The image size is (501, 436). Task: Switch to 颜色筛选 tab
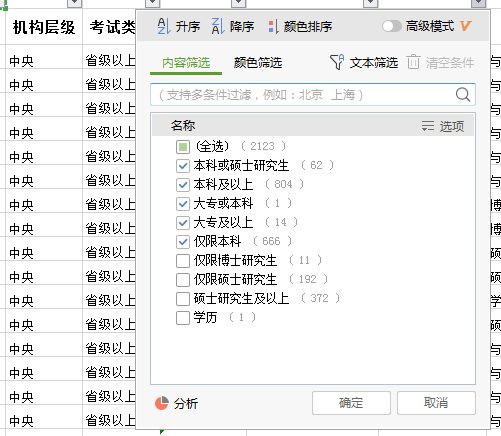258,63
